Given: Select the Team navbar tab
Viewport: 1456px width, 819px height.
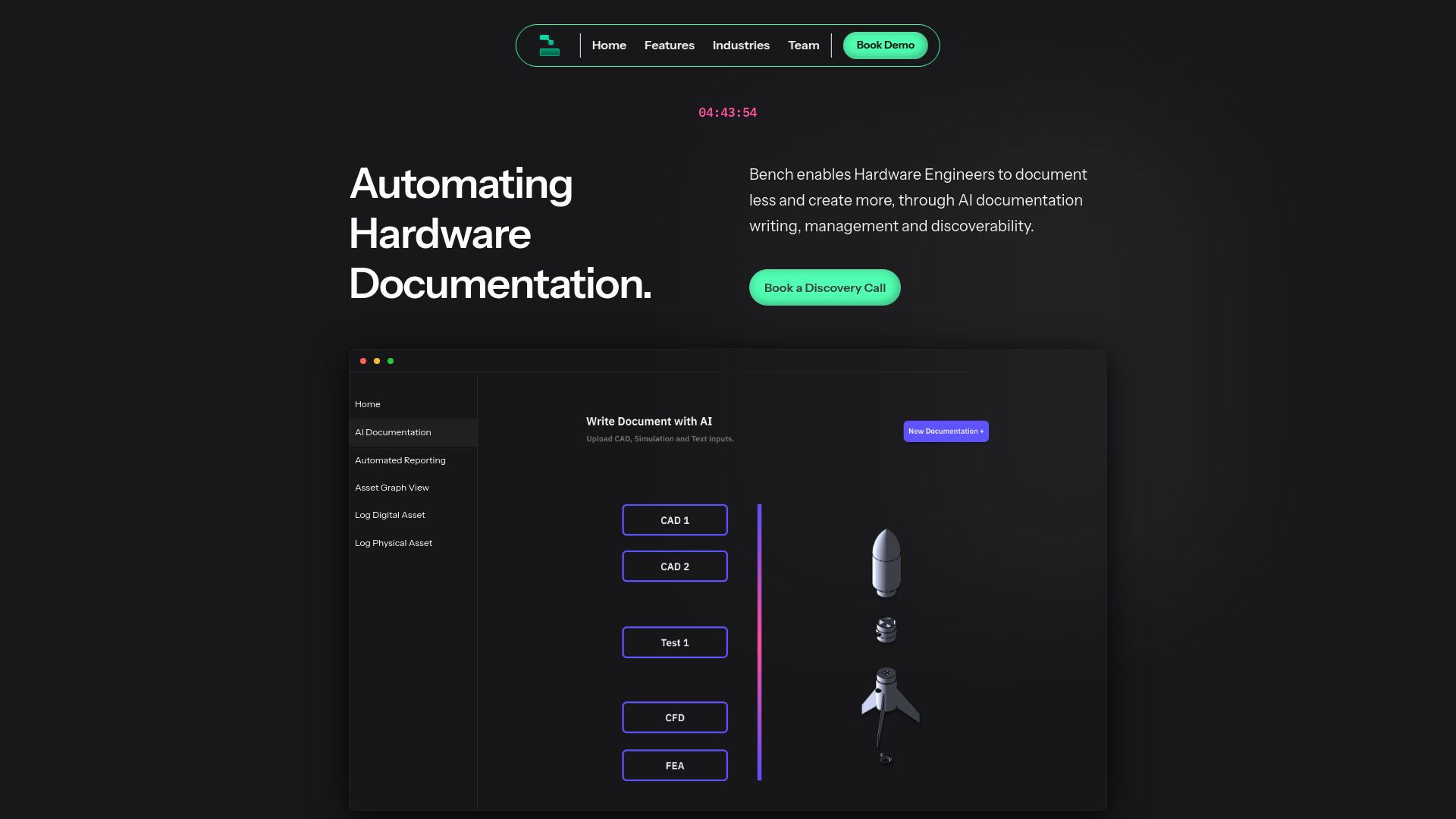Looking at the screenshot, I should tap(803, 45).
